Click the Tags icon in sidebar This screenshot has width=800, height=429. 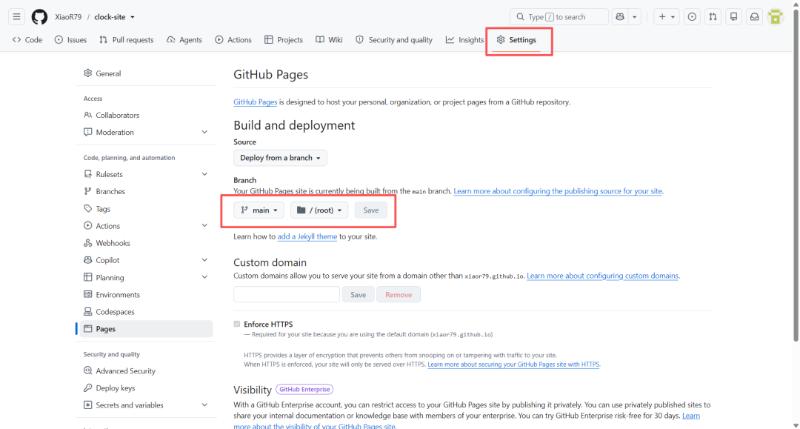pyautogui.click(x=88, y=209)
